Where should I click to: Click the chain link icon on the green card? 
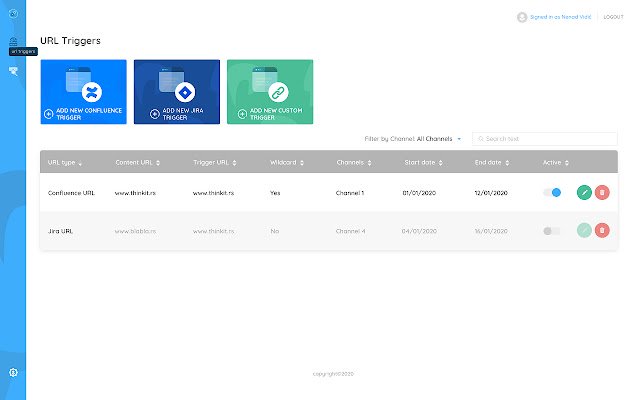[278, 93]
